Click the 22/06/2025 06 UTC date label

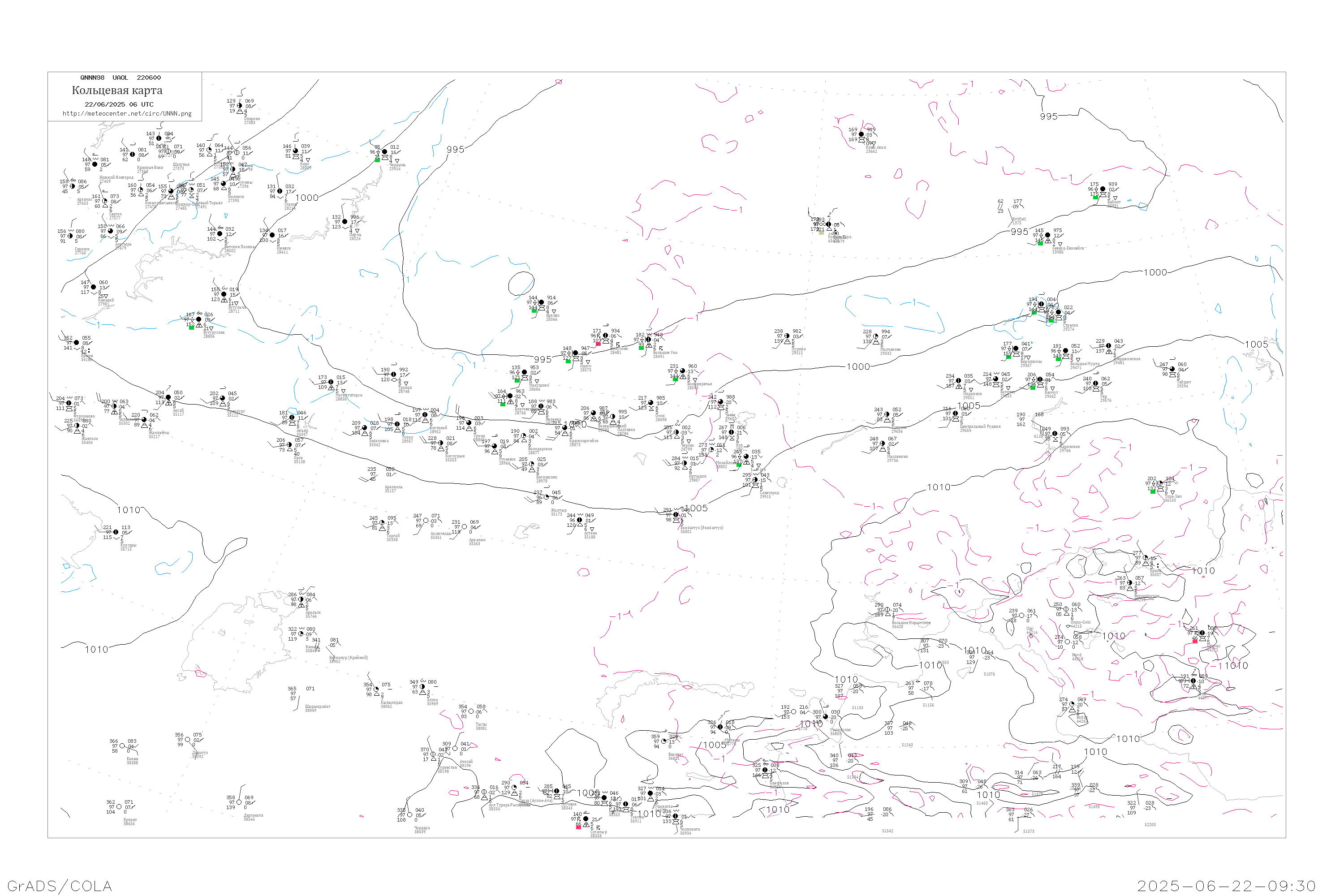click(119, 104)
